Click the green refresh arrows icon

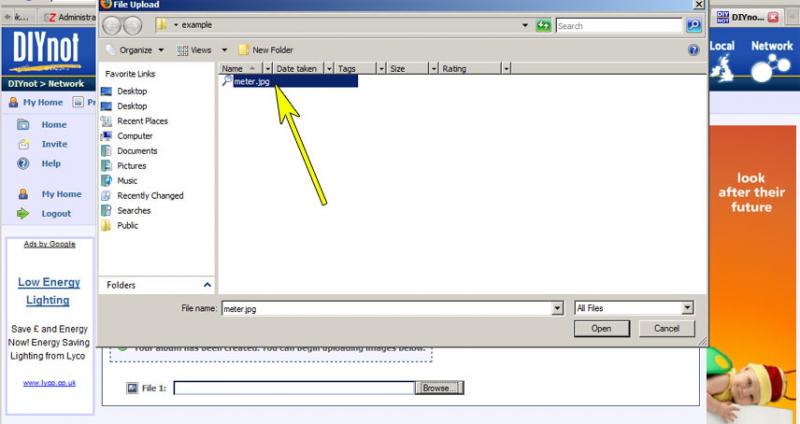pyautogui.click(x=543, y=26)
